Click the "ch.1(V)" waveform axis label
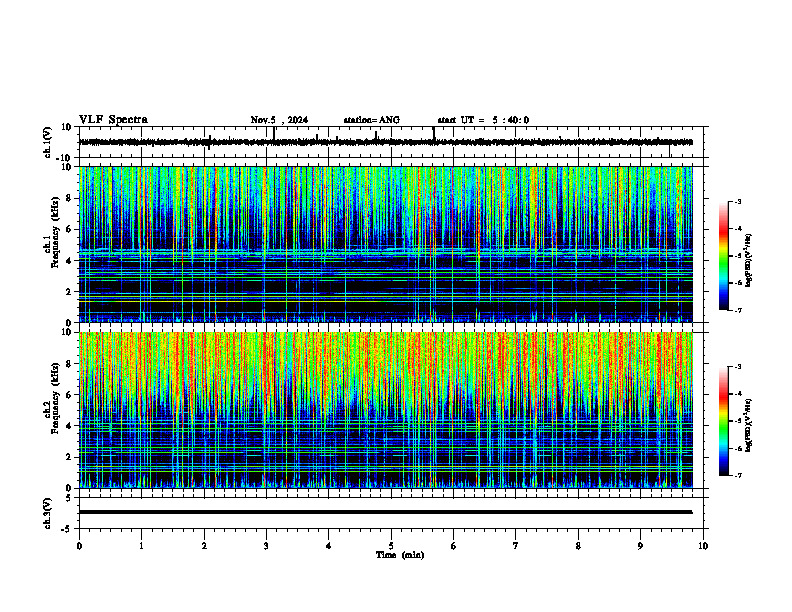The height and width of the screenshot is (612, 792). (x=48, y=142)
